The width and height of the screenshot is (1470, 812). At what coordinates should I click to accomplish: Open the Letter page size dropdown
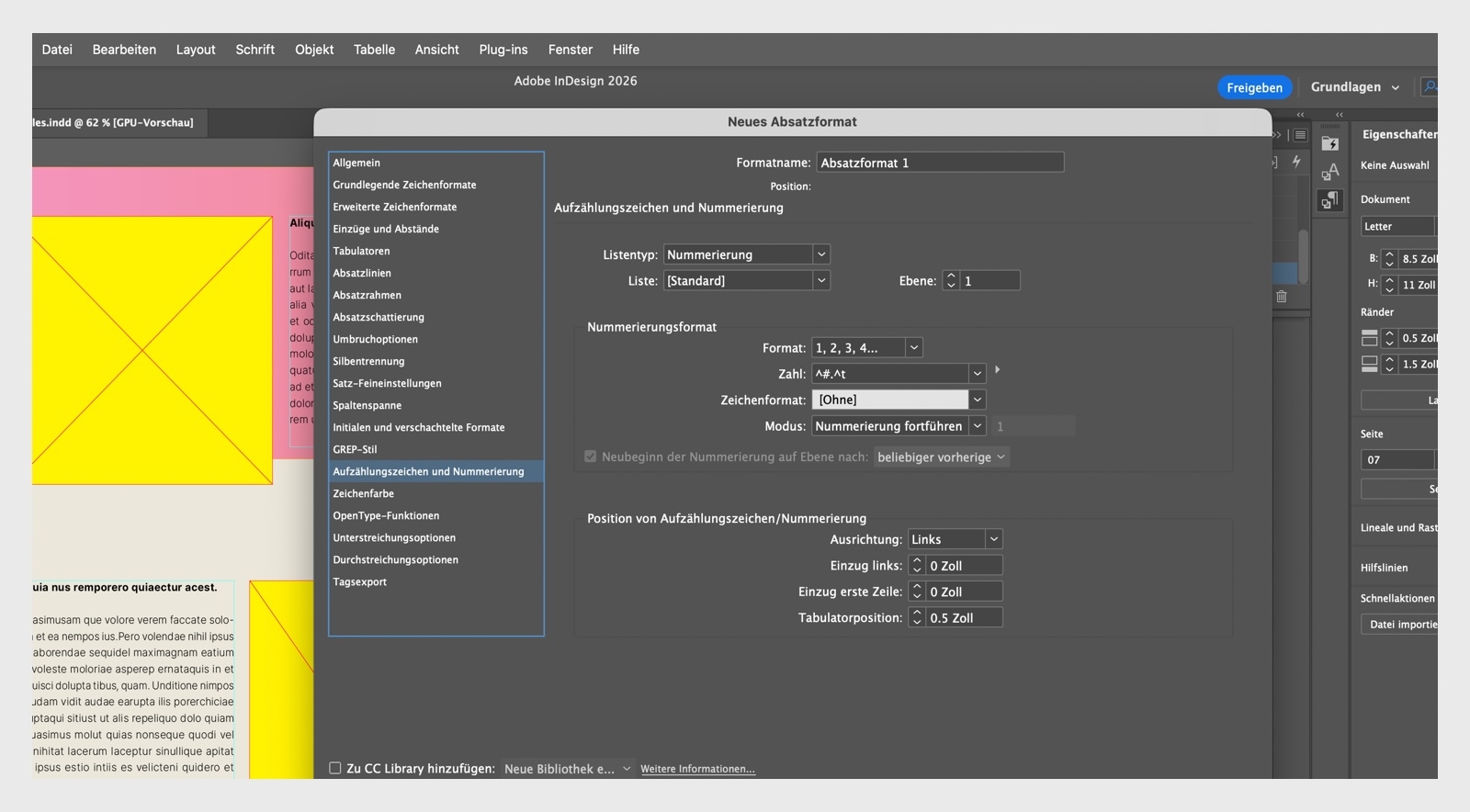[x=1397, y=226]
